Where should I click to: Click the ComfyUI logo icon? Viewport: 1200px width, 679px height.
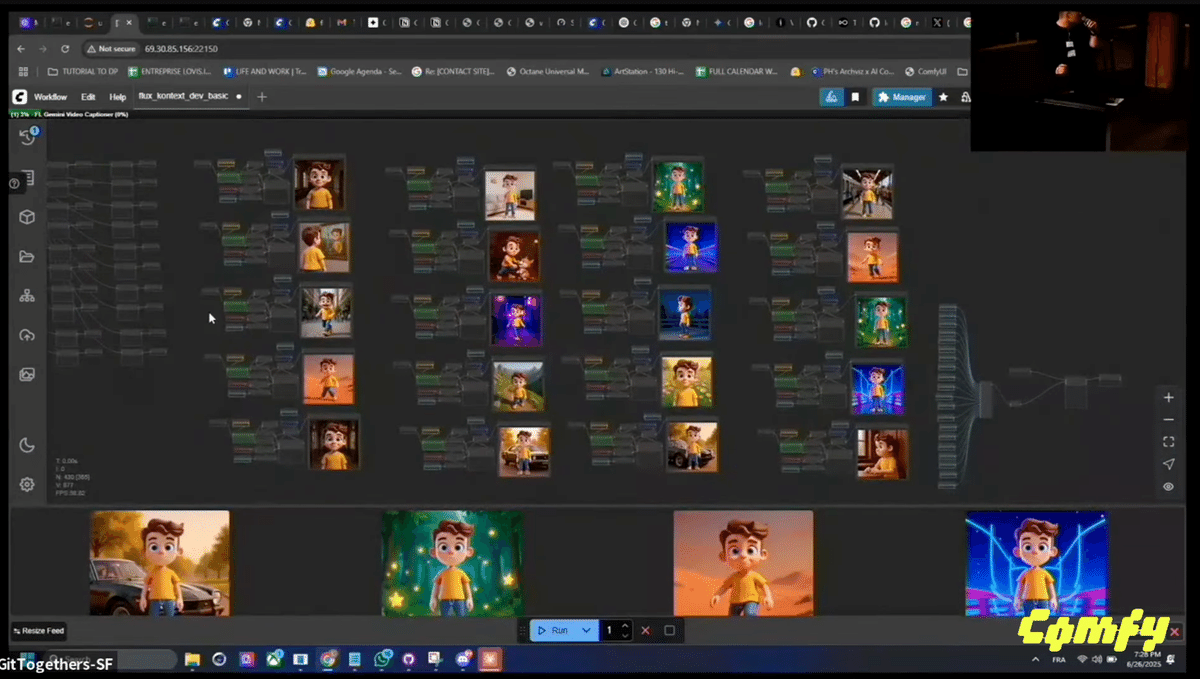[x=19, y=97]
